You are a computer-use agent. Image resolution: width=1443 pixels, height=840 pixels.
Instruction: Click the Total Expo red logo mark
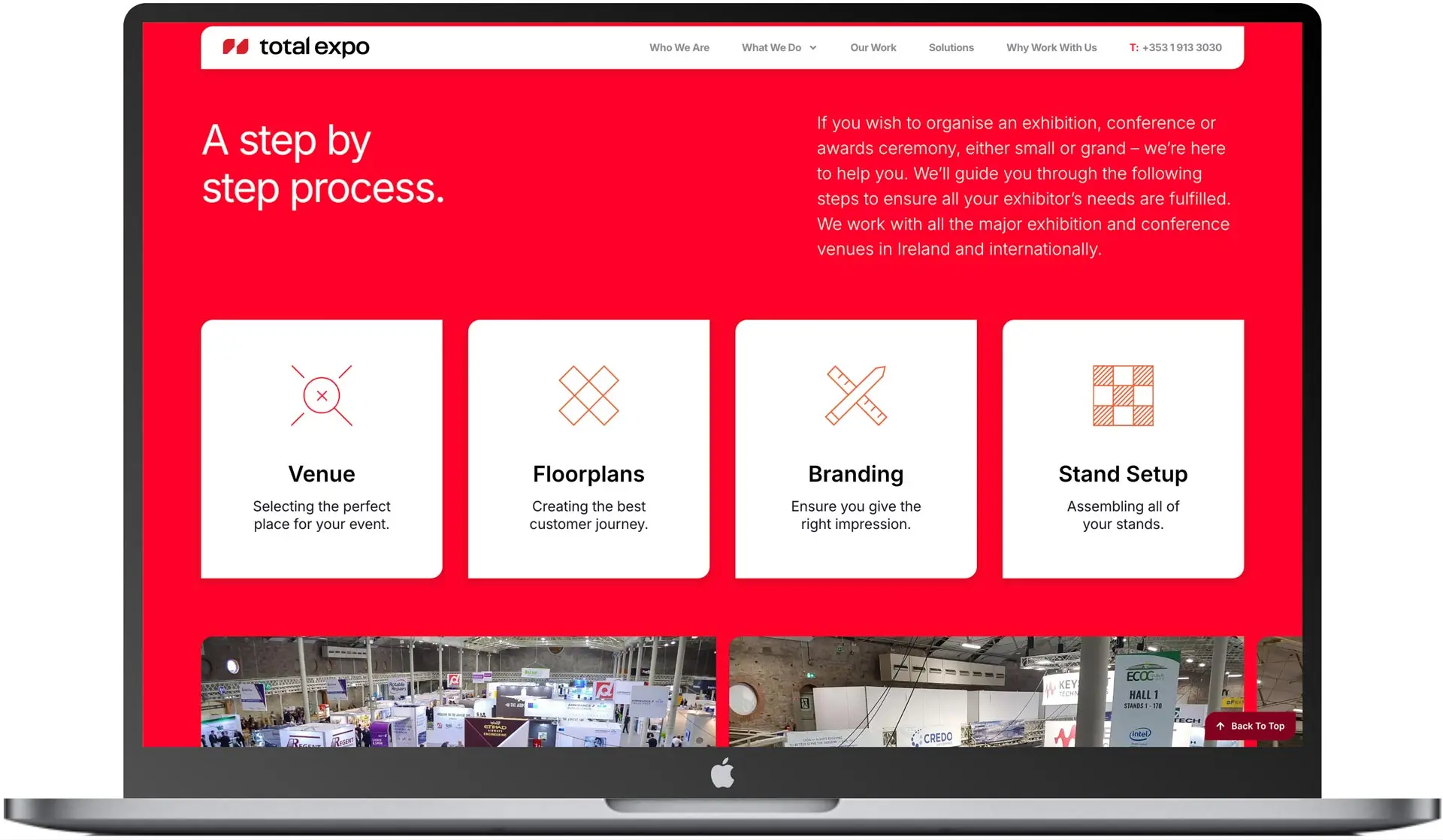pos(235,47)
